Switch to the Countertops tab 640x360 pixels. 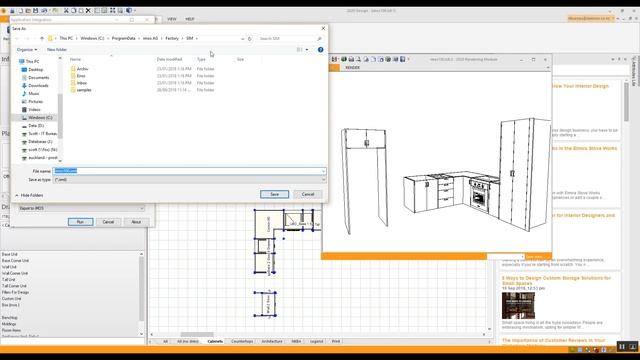(x=242, y=341)
